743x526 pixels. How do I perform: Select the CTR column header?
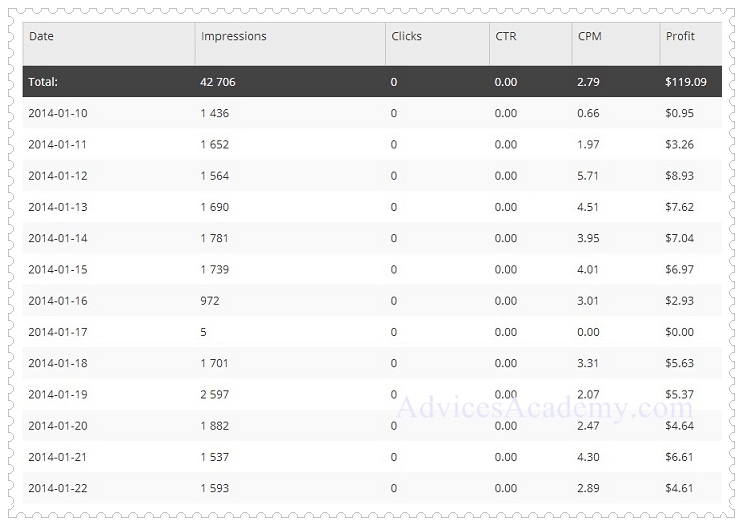coord(506,36)
